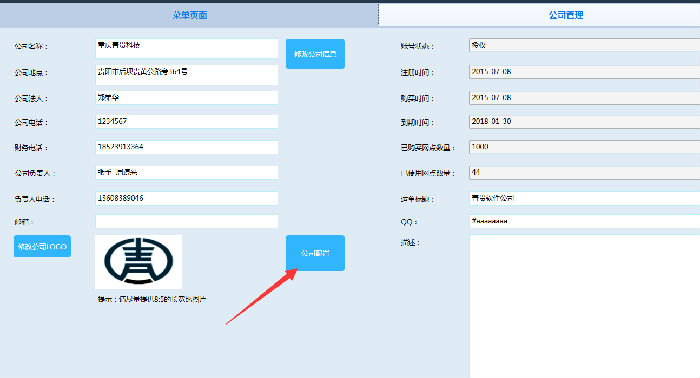
Task: Focus the 公司地址 input field
Action: [187, 75]
